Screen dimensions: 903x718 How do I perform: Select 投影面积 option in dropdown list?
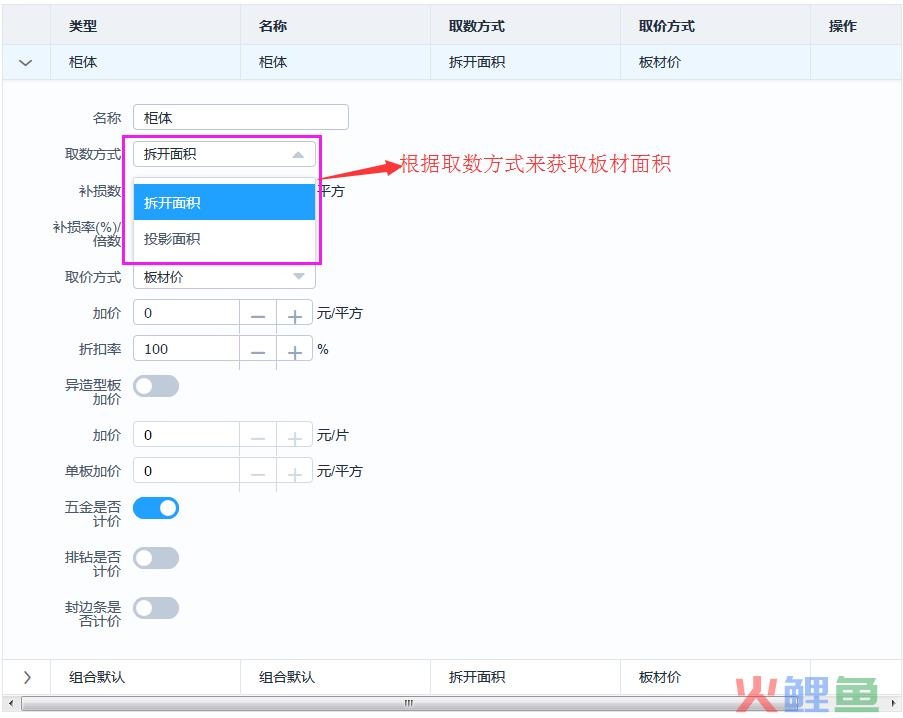tap(224, 238)
